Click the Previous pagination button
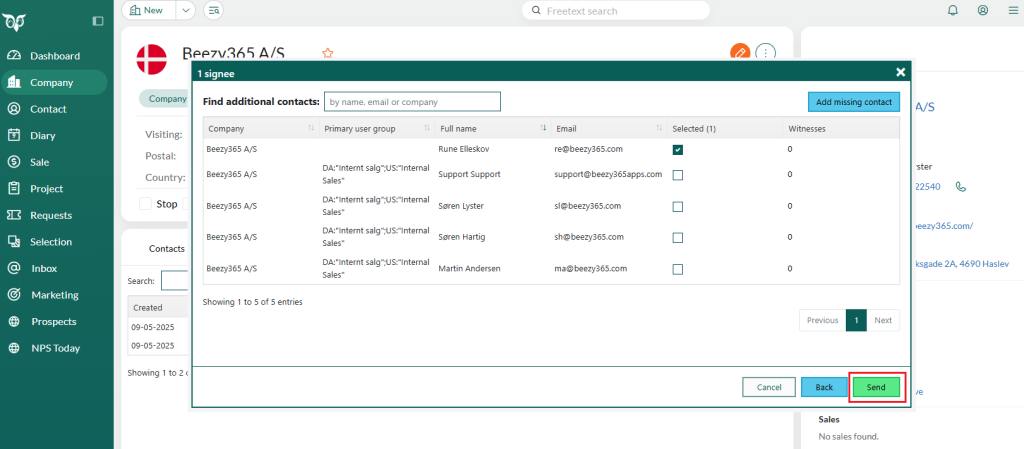Screen dimensions: 1024x449 pos(823,320)
